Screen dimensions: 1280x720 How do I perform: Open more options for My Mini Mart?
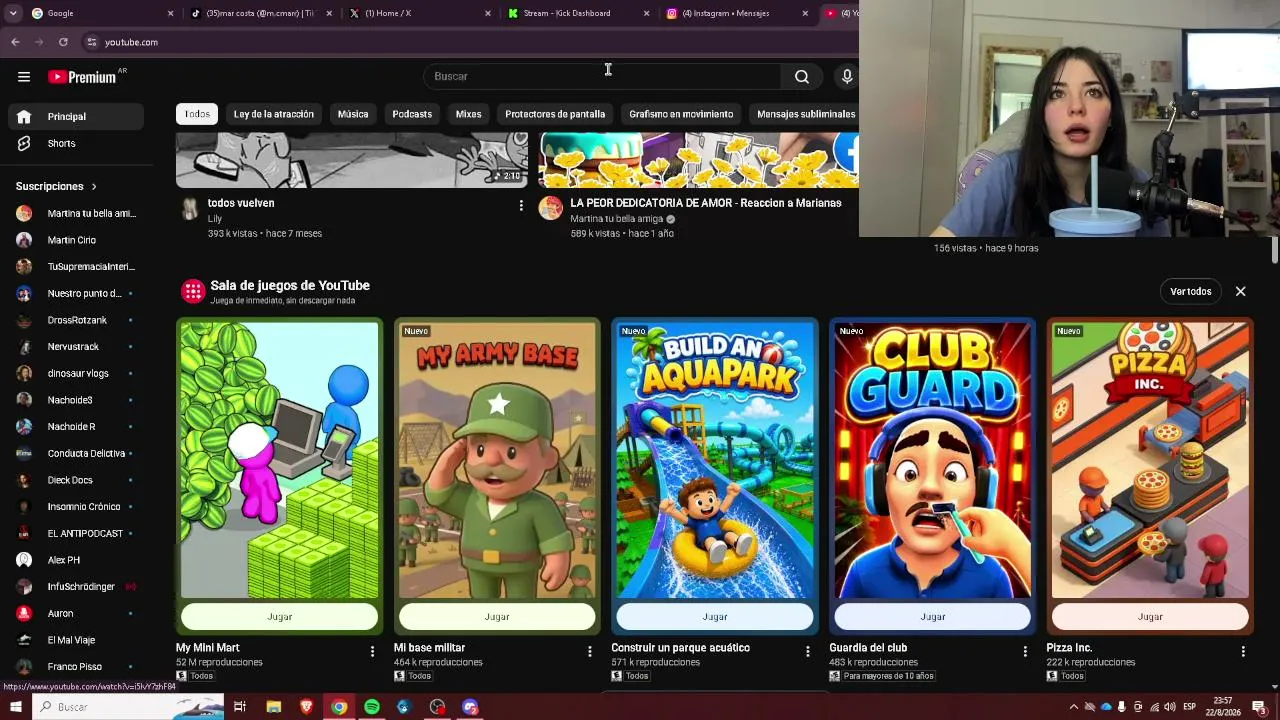point(372,651)
